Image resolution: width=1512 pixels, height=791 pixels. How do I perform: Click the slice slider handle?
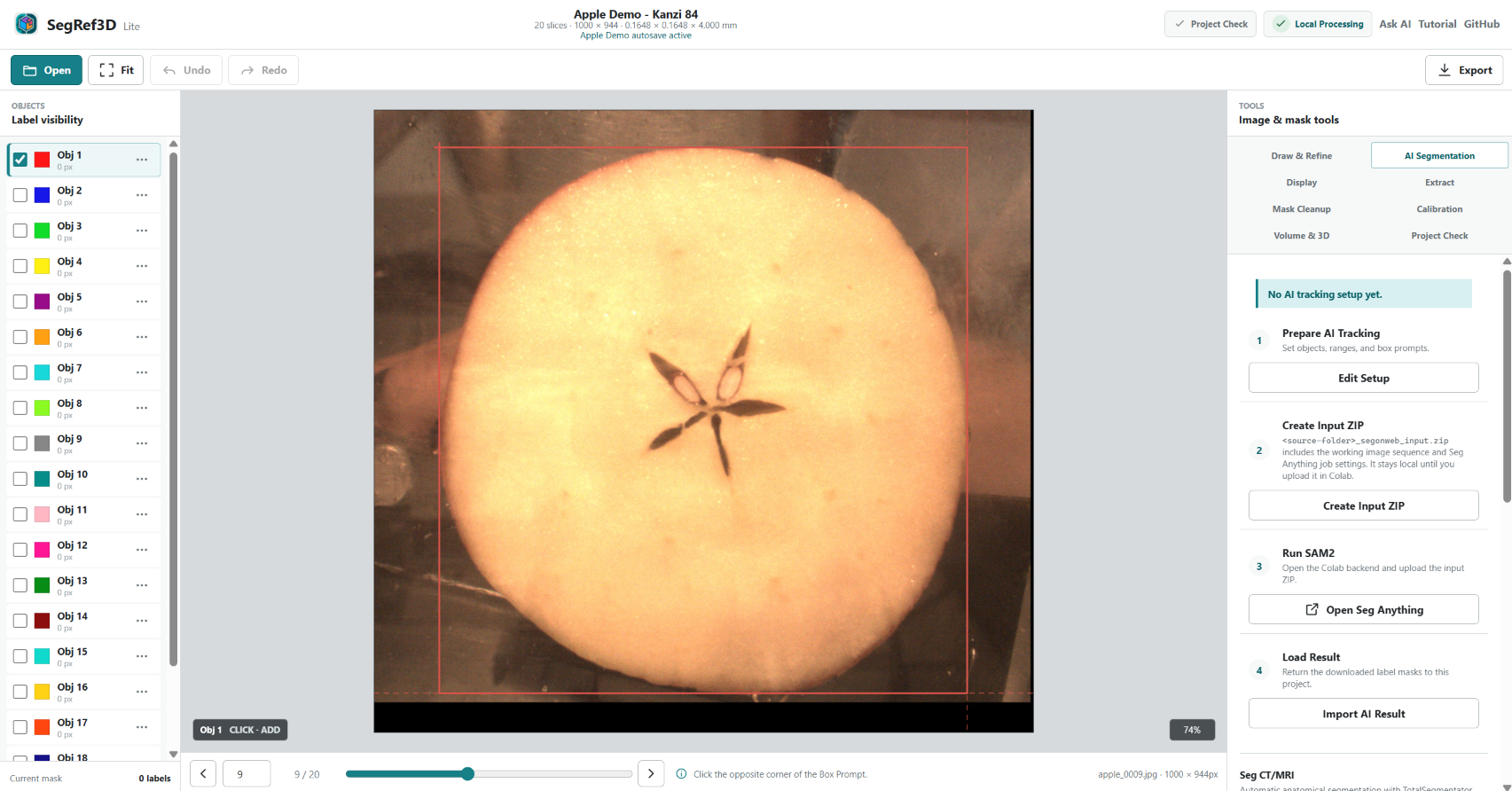pos(467,773)
